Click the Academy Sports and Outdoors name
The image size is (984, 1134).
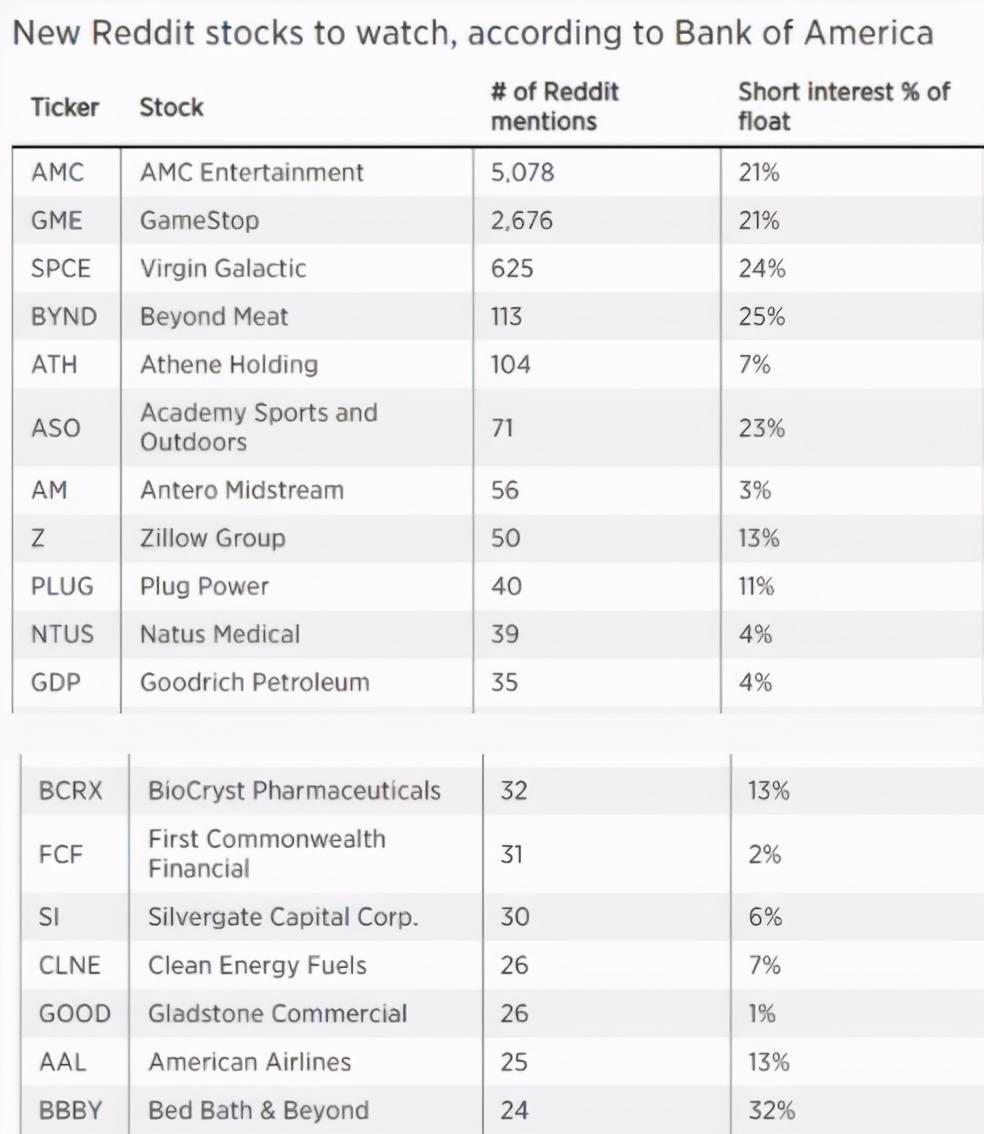(258, 427)
